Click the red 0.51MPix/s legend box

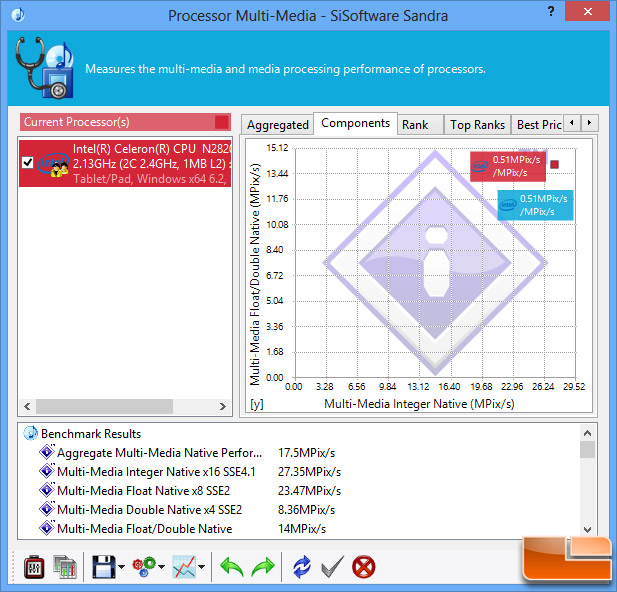click(x=508, y=166)
